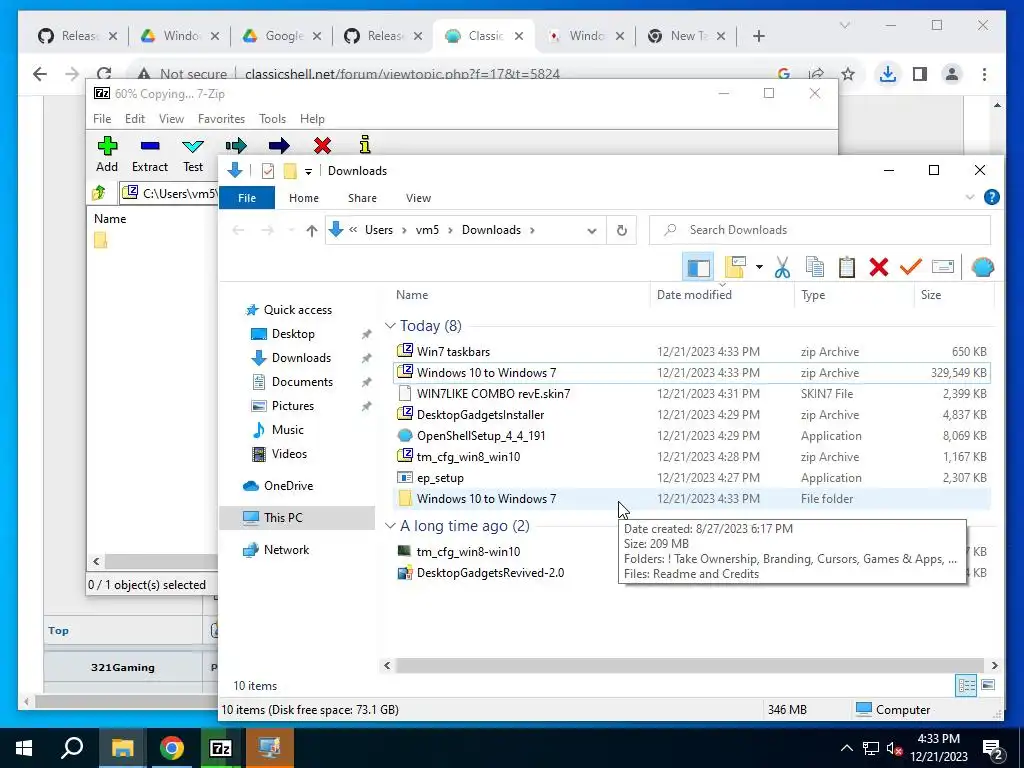Open the View ribbon tab in Explorer
The height and width of the screenshot is (768, 1024).
pyautogui.click(x=418, y=198)
